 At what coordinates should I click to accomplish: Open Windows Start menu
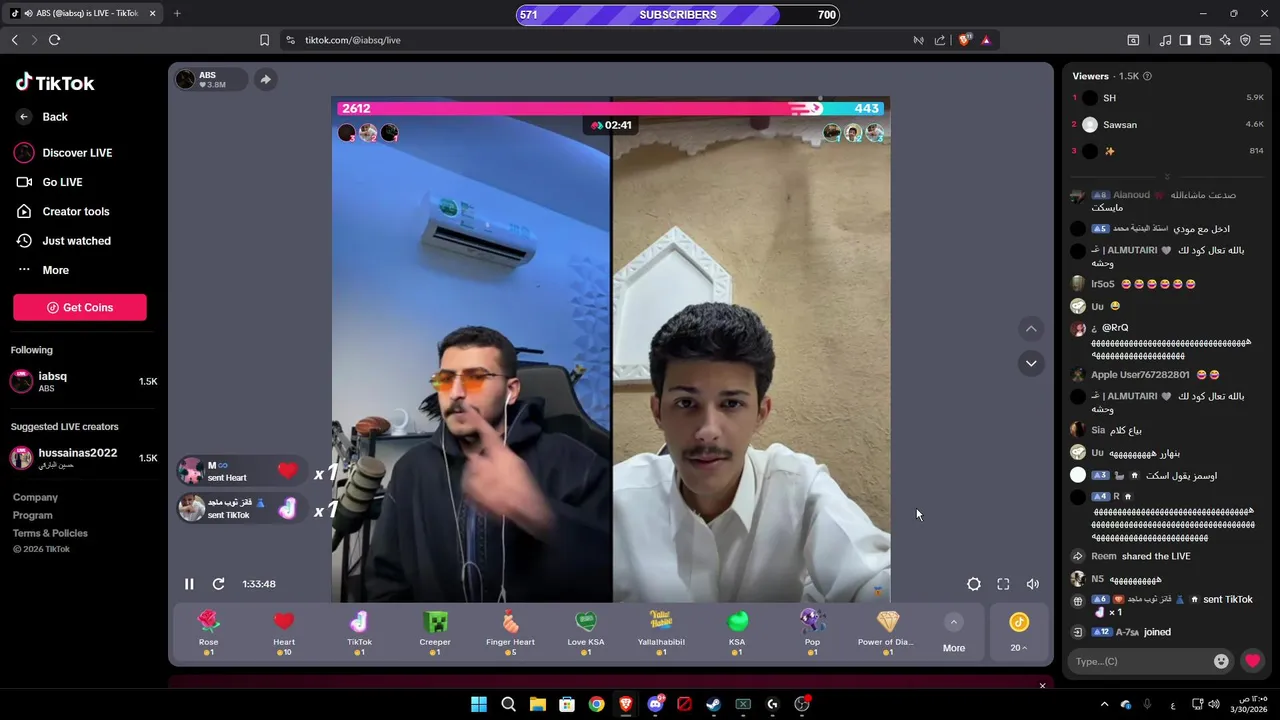(479, 704)
